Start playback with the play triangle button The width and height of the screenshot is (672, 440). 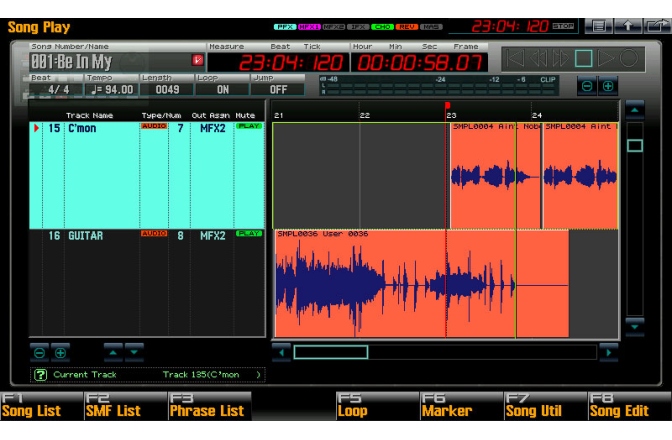(x=606, y=59)
